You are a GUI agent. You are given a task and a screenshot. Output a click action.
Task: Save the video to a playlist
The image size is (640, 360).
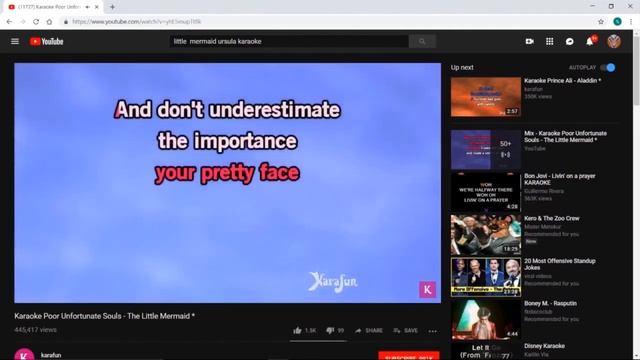(x=405, y=330)
